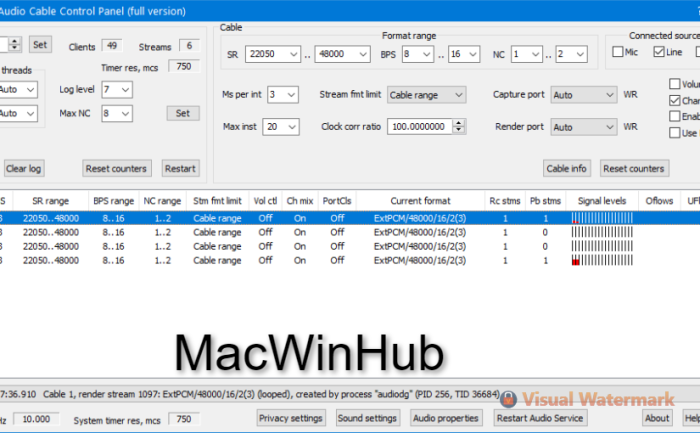Open the Max NC dropdown
This screenshot has height=433, width=700.
coord(117,113)
